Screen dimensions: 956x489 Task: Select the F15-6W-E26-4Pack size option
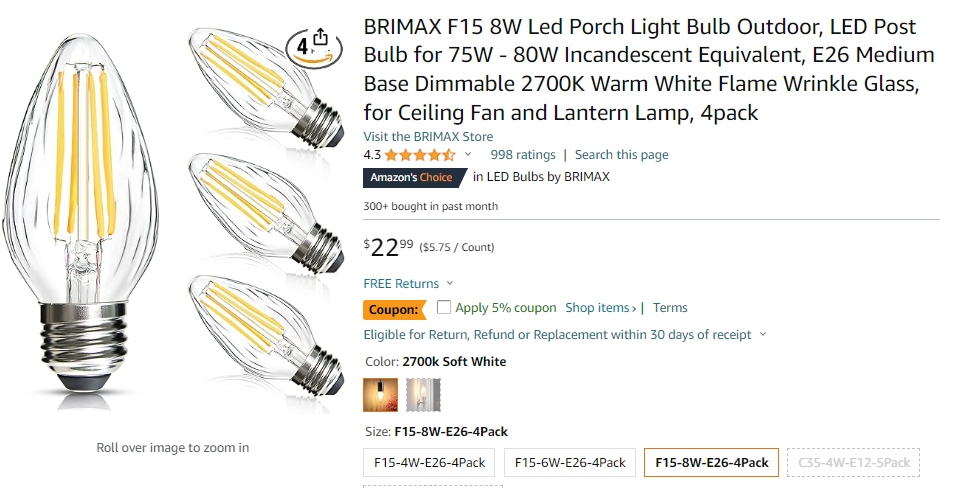coord(570,463)
